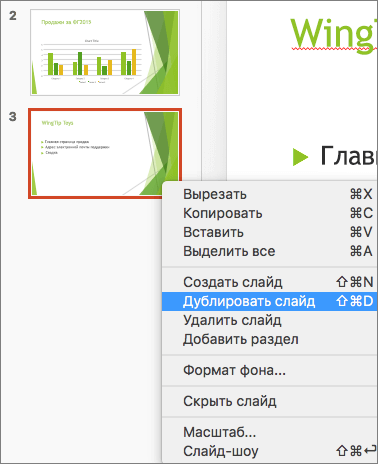The height and width of the screenshot is (464, 378).
Task: Click the divider between thumbnail pane and slide
Action: tap(214, 90)
